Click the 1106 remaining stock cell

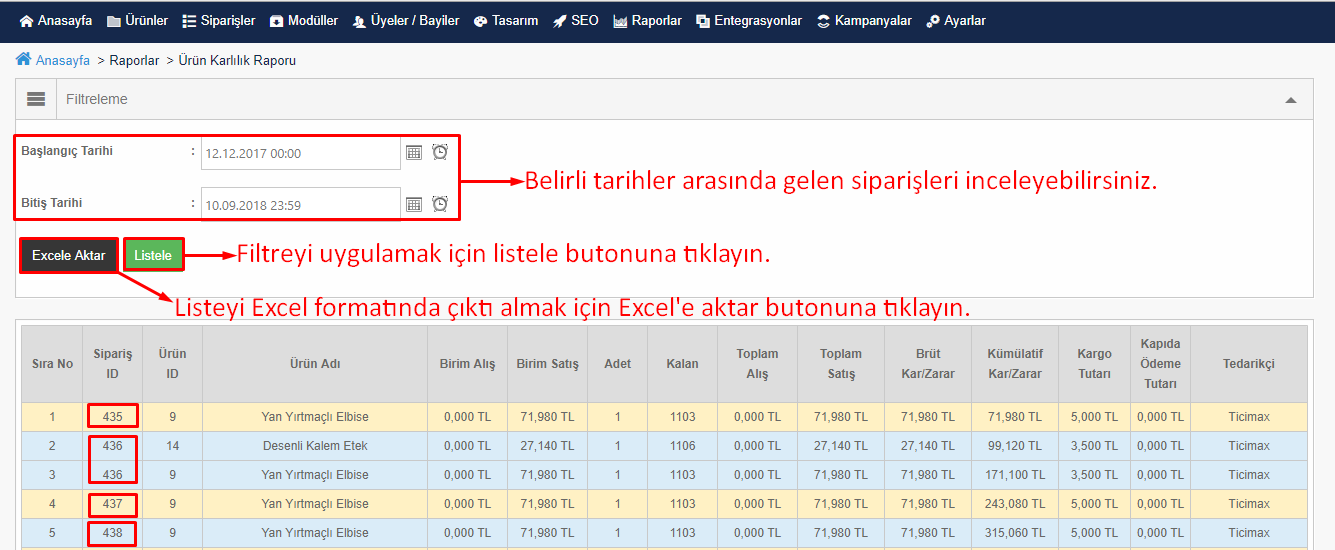683,446
